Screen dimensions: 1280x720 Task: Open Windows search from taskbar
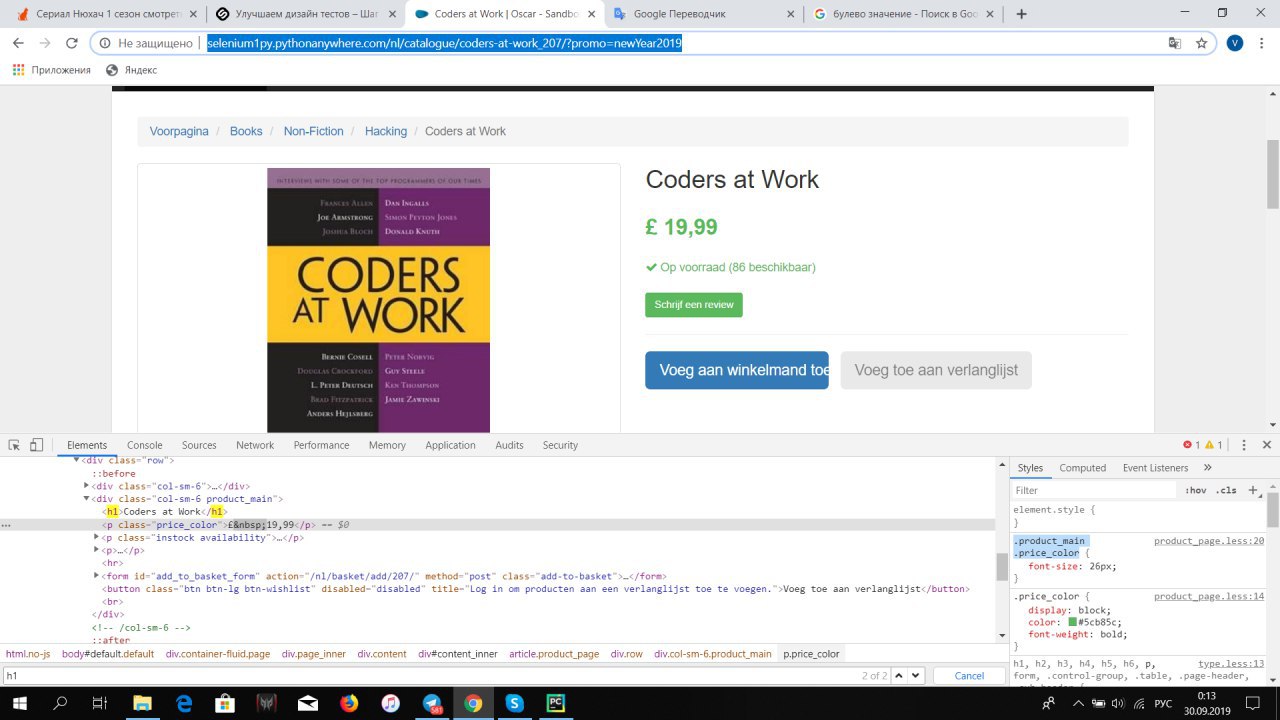coord(60,703)
